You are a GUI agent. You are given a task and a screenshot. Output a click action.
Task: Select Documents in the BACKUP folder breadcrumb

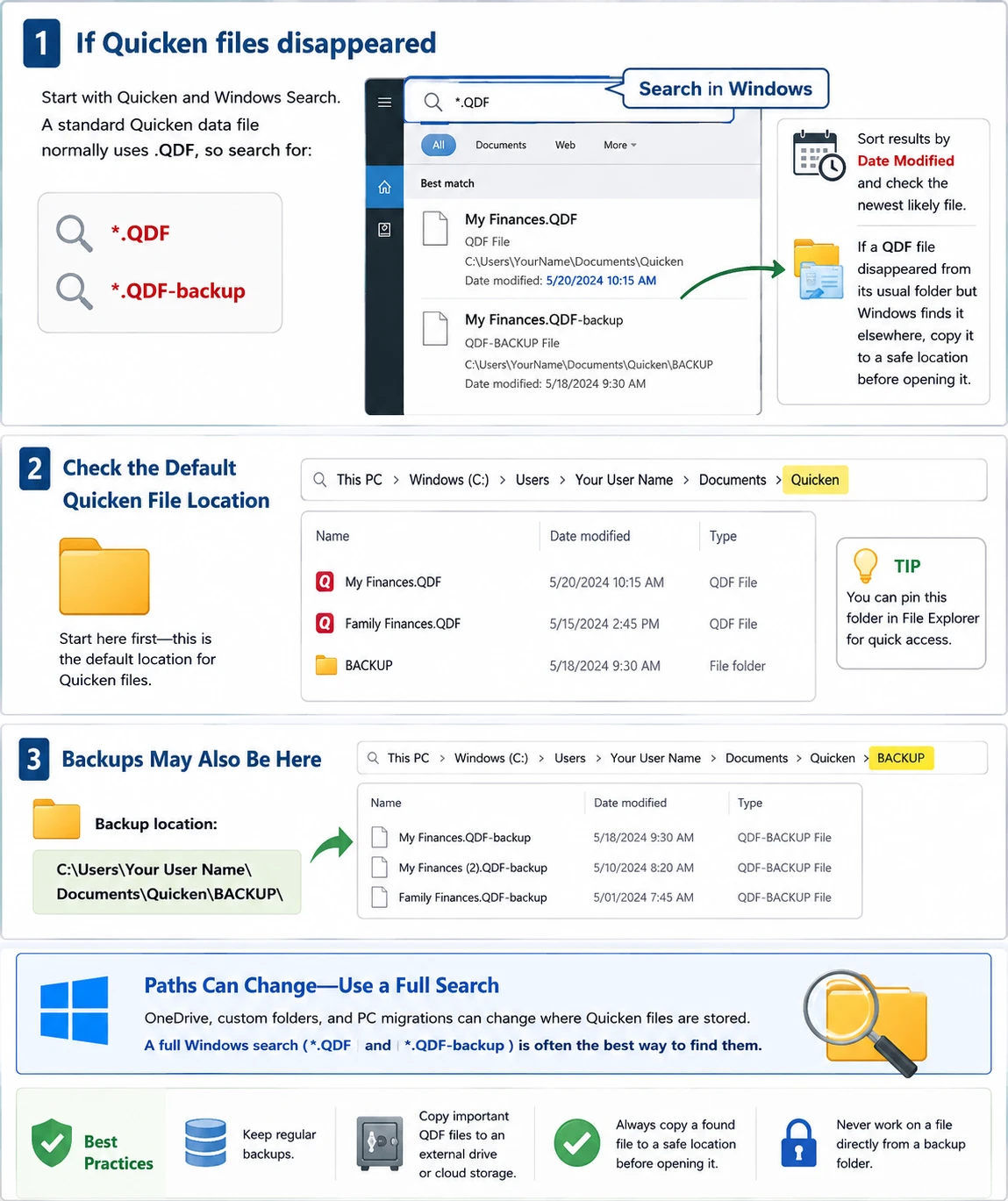click(756, 758)
